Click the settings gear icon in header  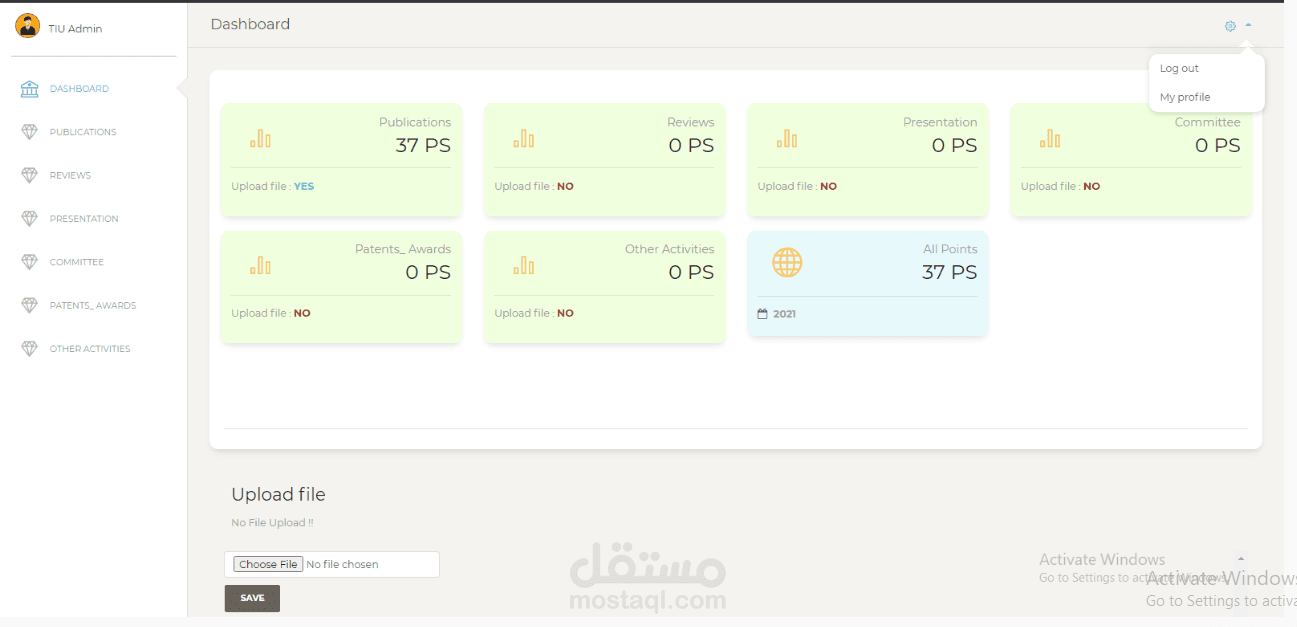pos(1230,26)
